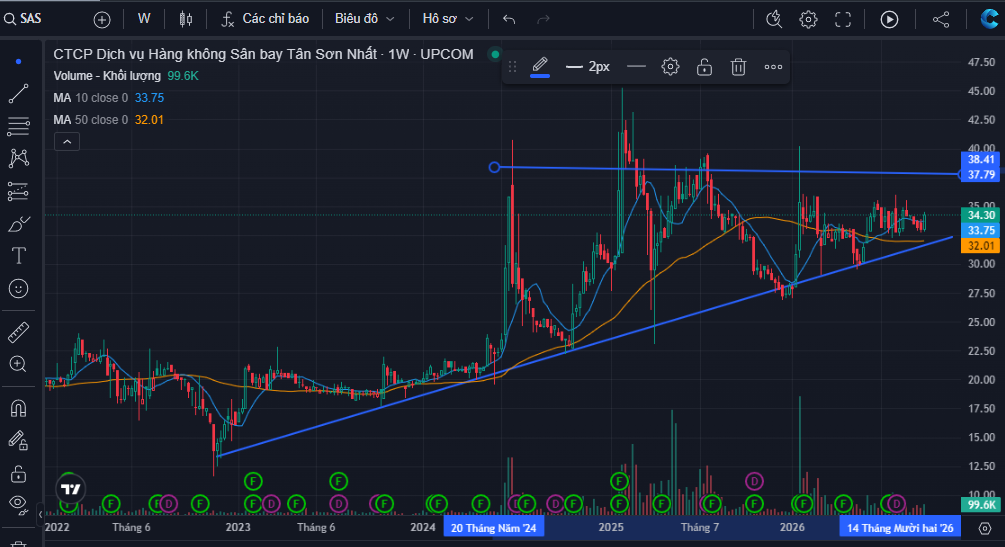Toggle magnet mode for drawings
The width and height of the screenshot is (1005, 547).
(19, 408)
